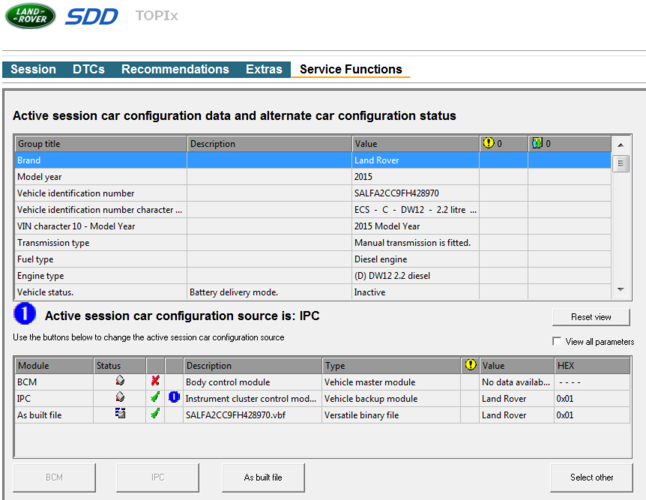The height and width of the screenshot is (500, 646).
Task: Click the red X icon in the BCM row
Action: 155,381
